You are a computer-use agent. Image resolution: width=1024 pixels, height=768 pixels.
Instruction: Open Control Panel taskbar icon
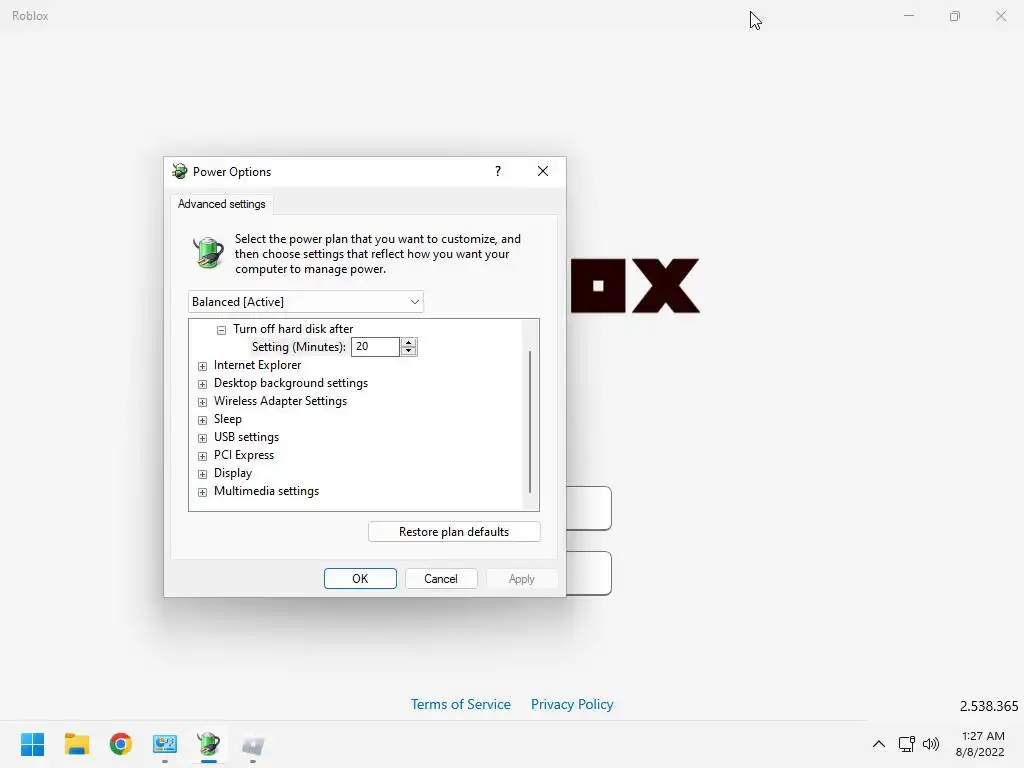click(165, 744)
